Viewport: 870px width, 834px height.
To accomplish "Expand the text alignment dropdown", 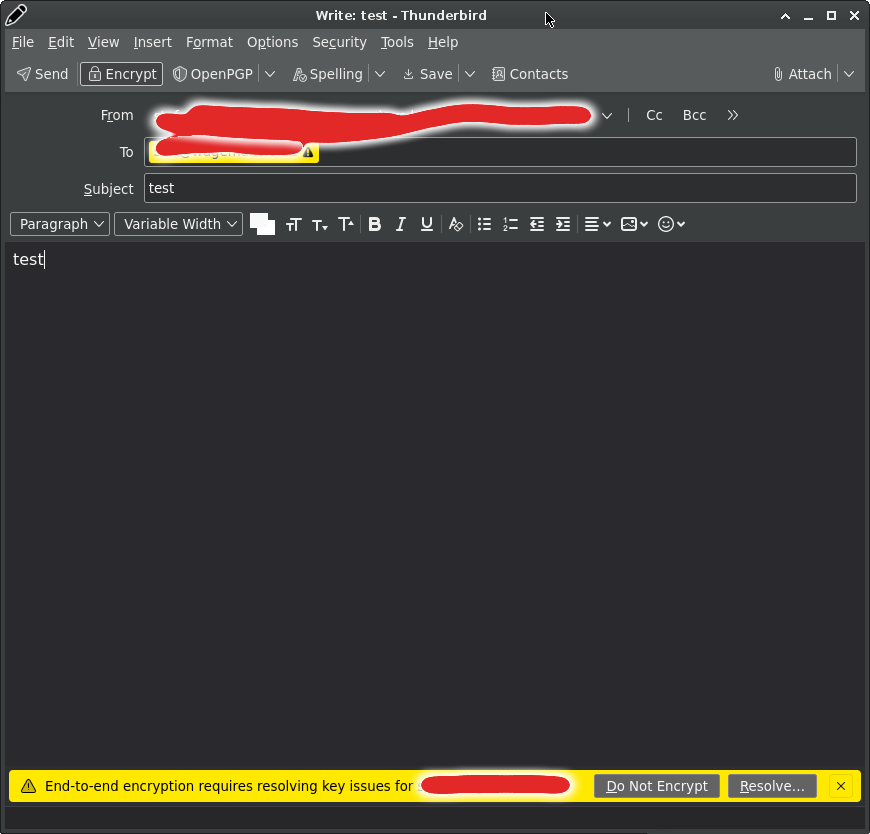I will tap(597, 224).
